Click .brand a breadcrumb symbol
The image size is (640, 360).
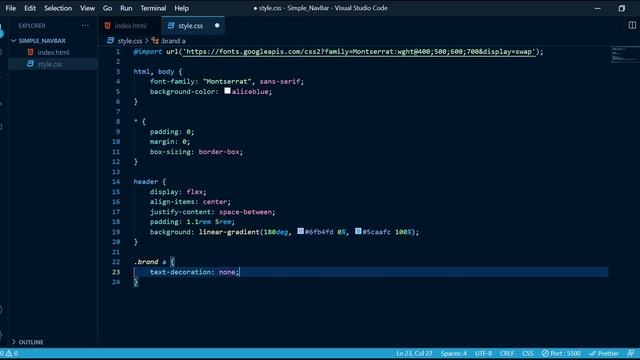[x=173, y=41]
